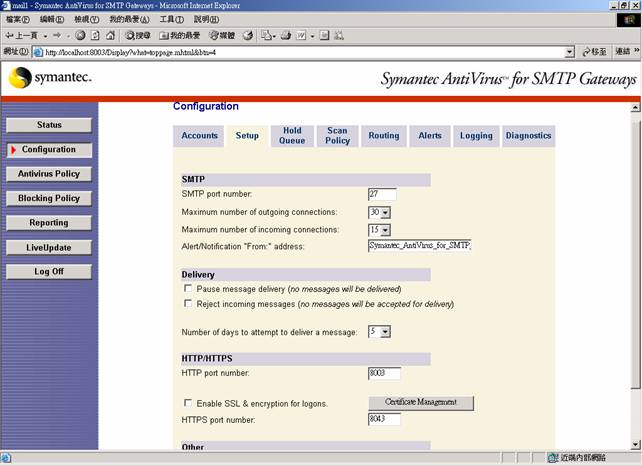Open the 搜尋 search toolbar button
Screen dimensions: 642x466
point(138,36)
